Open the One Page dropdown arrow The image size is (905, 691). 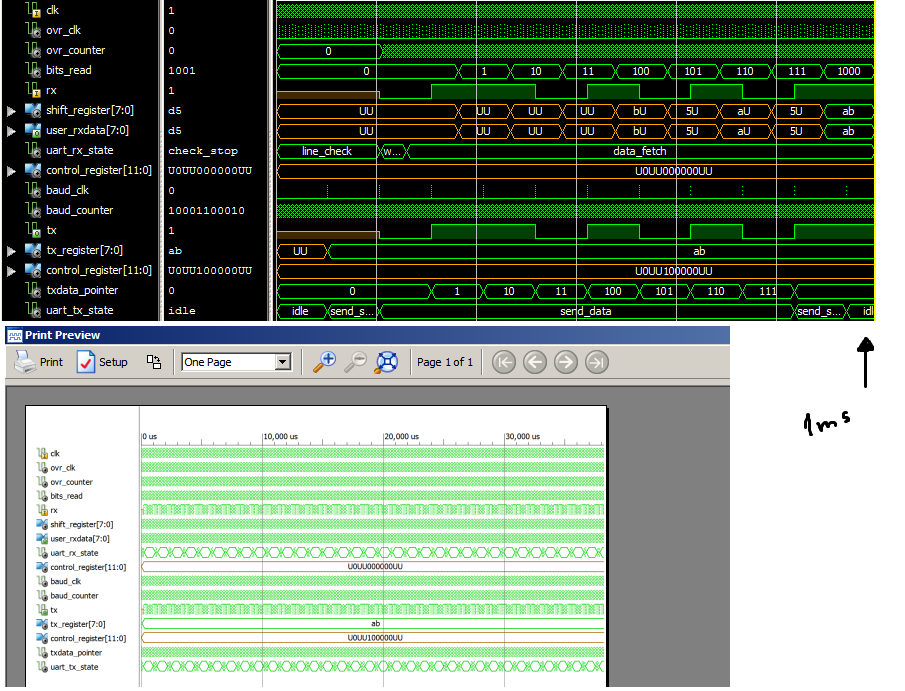pos(282,362)
